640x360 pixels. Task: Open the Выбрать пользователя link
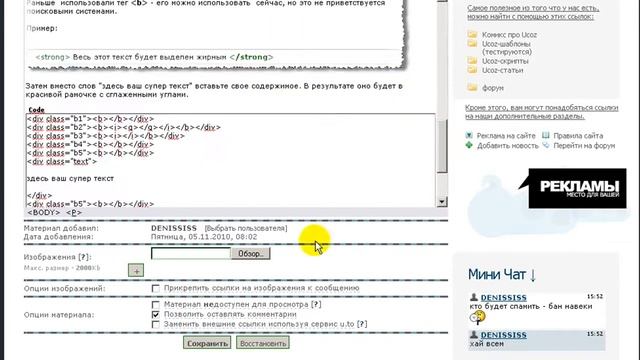tap(246, 228)
